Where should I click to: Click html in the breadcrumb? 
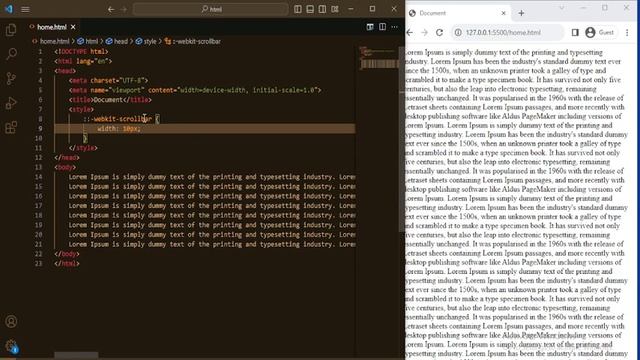coord(92,41)
